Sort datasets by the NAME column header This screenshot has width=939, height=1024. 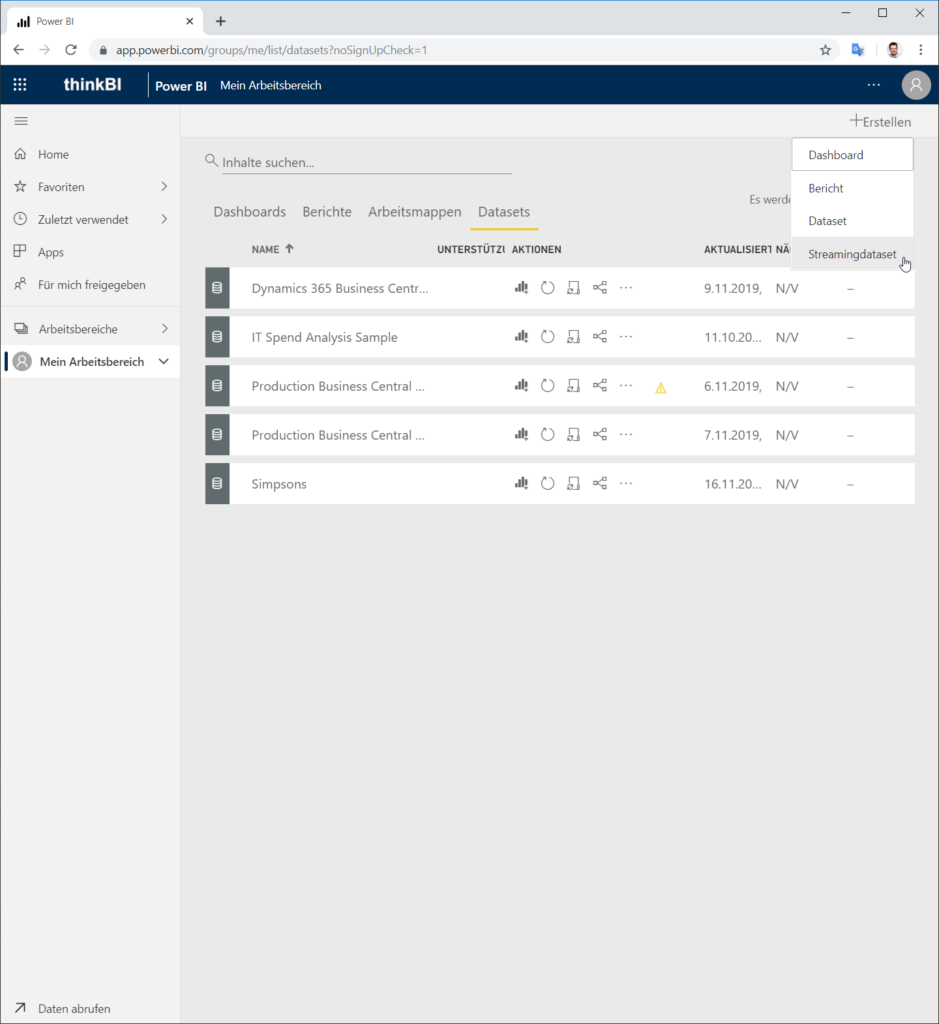click(272, 249)
